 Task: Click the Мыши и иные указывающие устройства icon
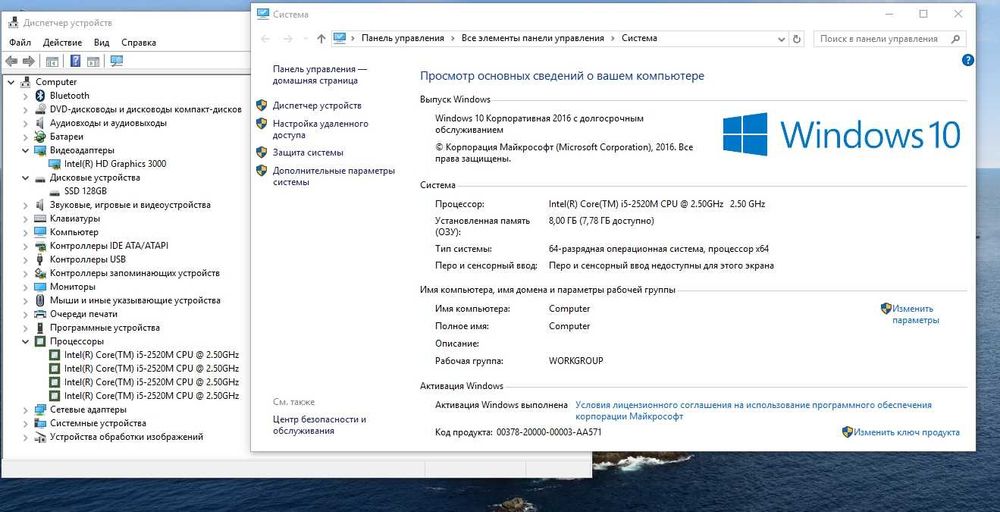[40, 300]
